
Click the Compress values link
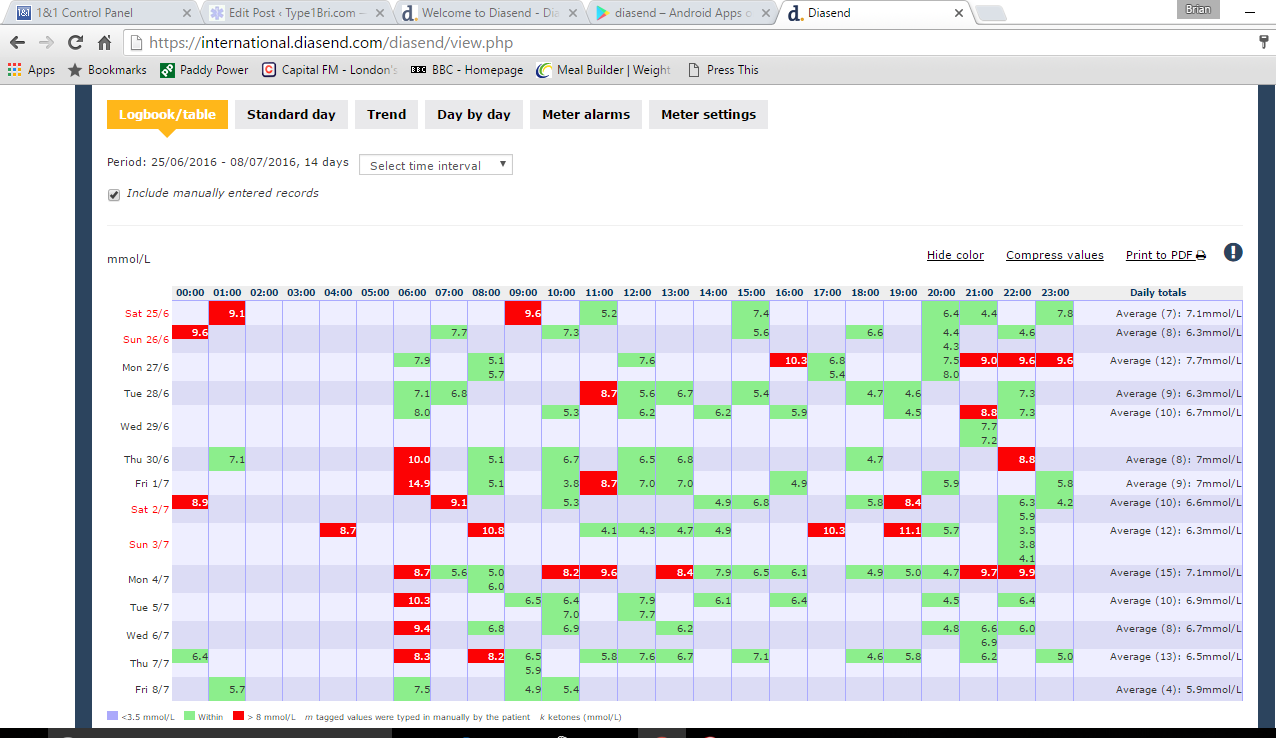pos(1054,255)
